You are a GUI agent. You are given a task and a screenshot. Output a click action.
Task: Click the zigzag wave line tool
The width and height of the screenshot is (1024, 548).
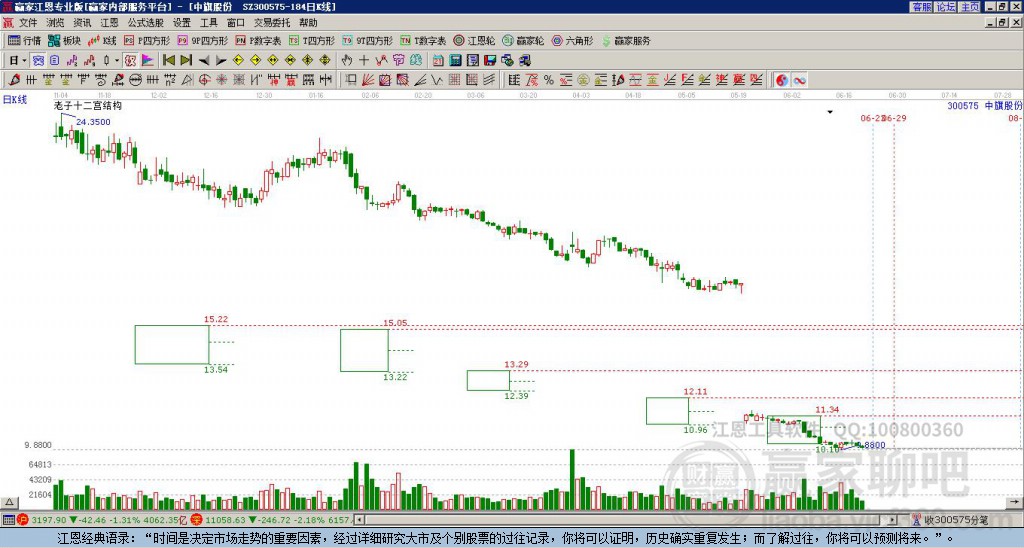point(436,80)
